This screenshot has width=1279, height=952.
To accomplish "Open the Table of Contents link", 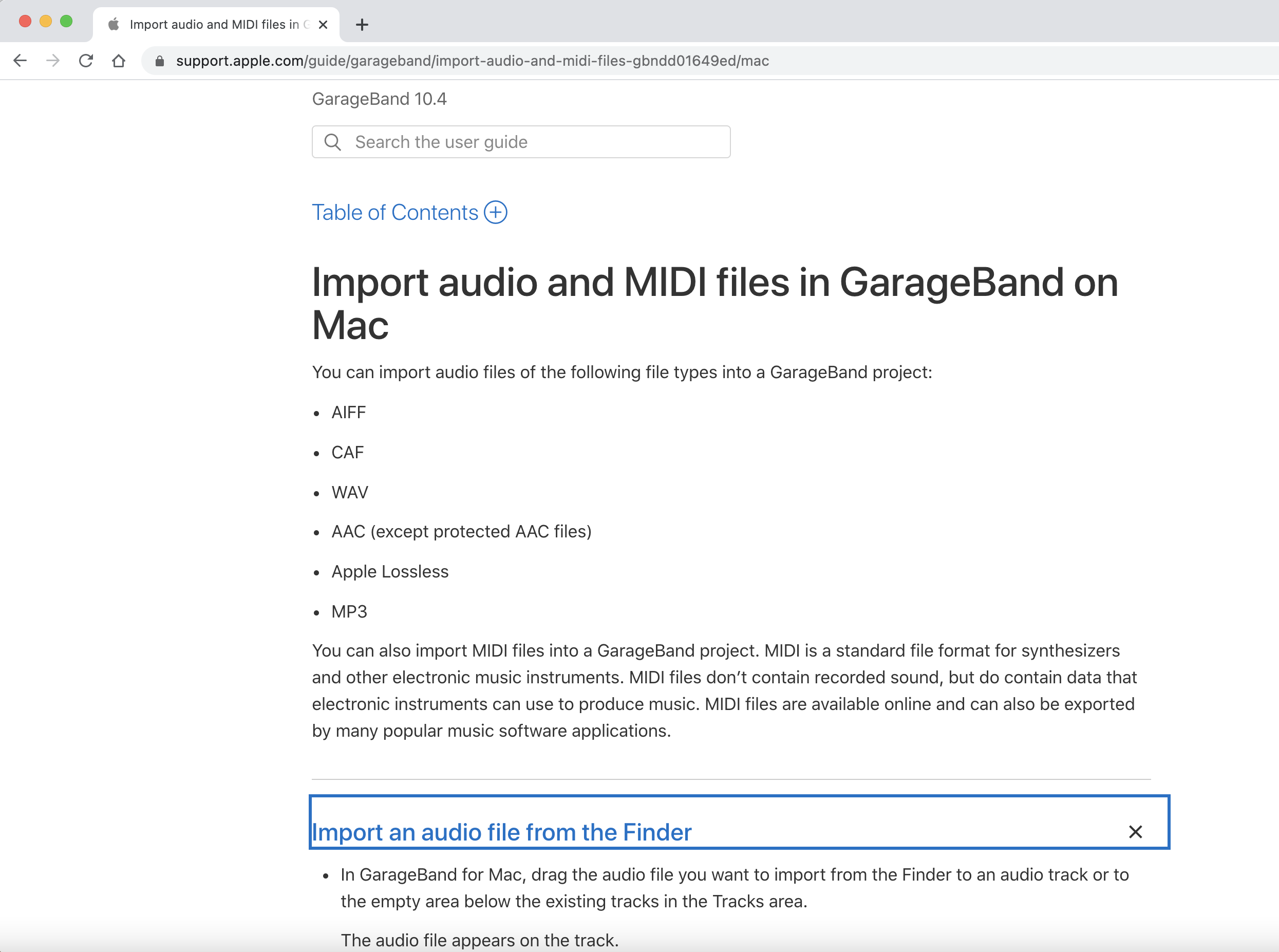I will [394, 213].
